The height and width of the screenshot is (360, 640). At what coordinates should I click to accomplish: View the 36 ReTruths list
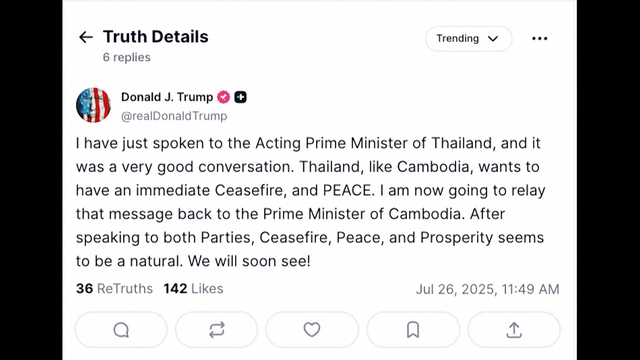[x=114, y=289]
